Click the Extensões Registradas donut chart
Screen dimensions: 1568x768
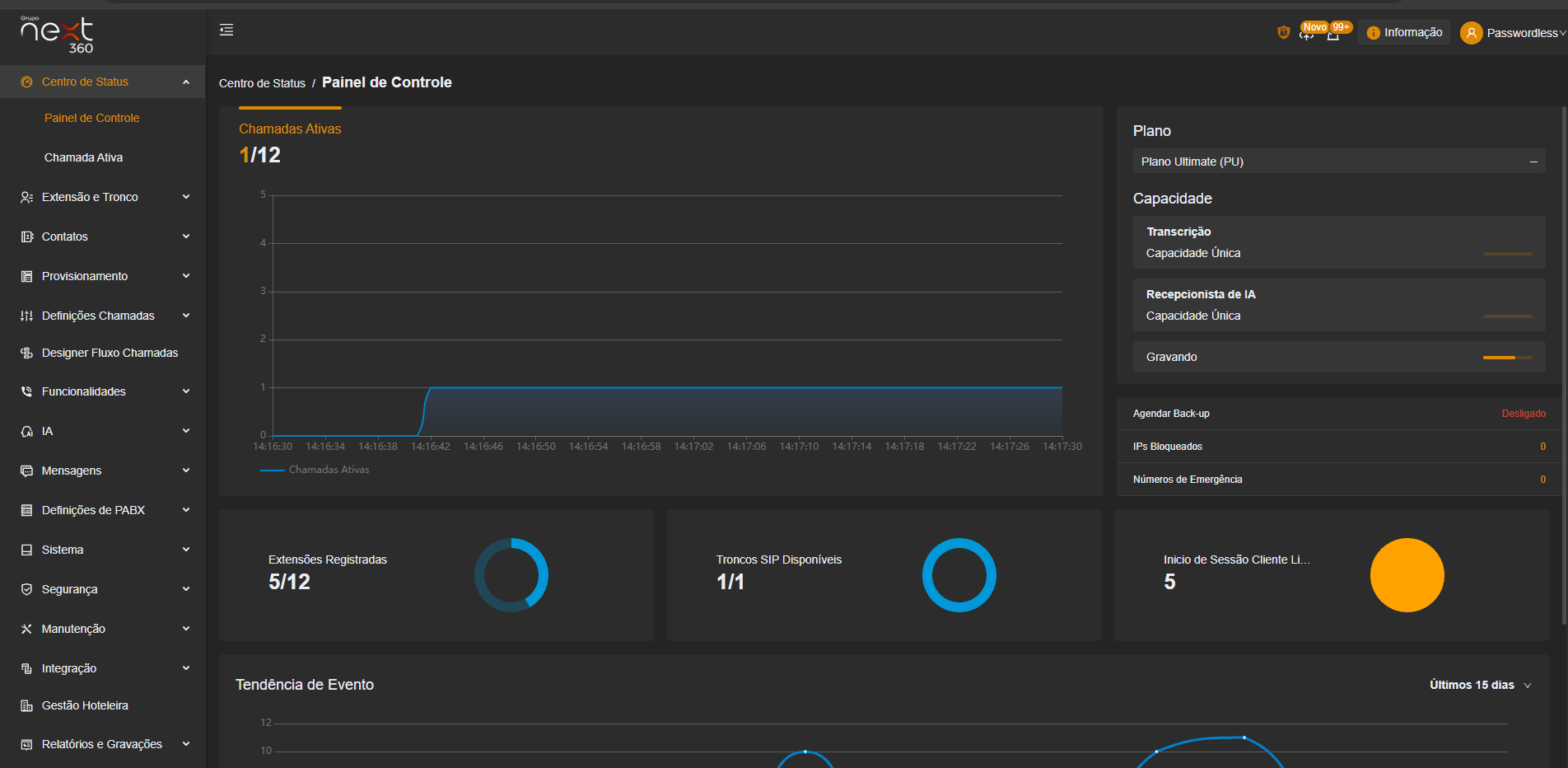click(x=511, y=575)
